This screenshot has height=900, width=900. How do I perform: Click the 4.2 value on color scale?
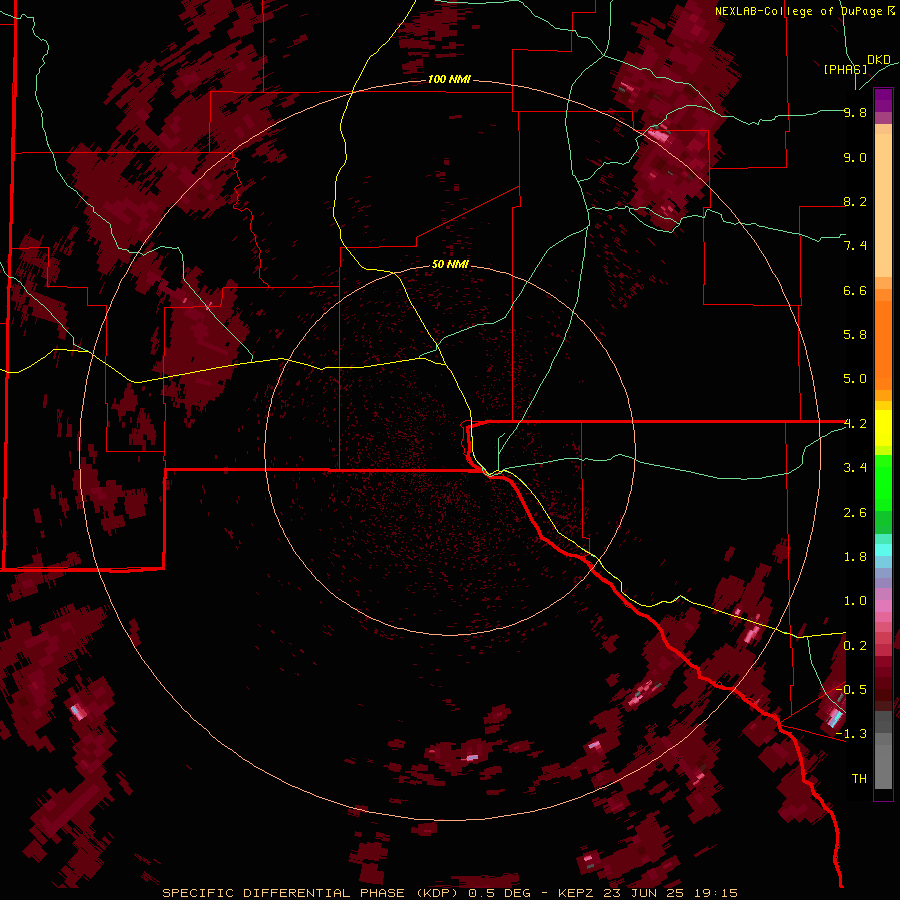click(x=856, y=424)
